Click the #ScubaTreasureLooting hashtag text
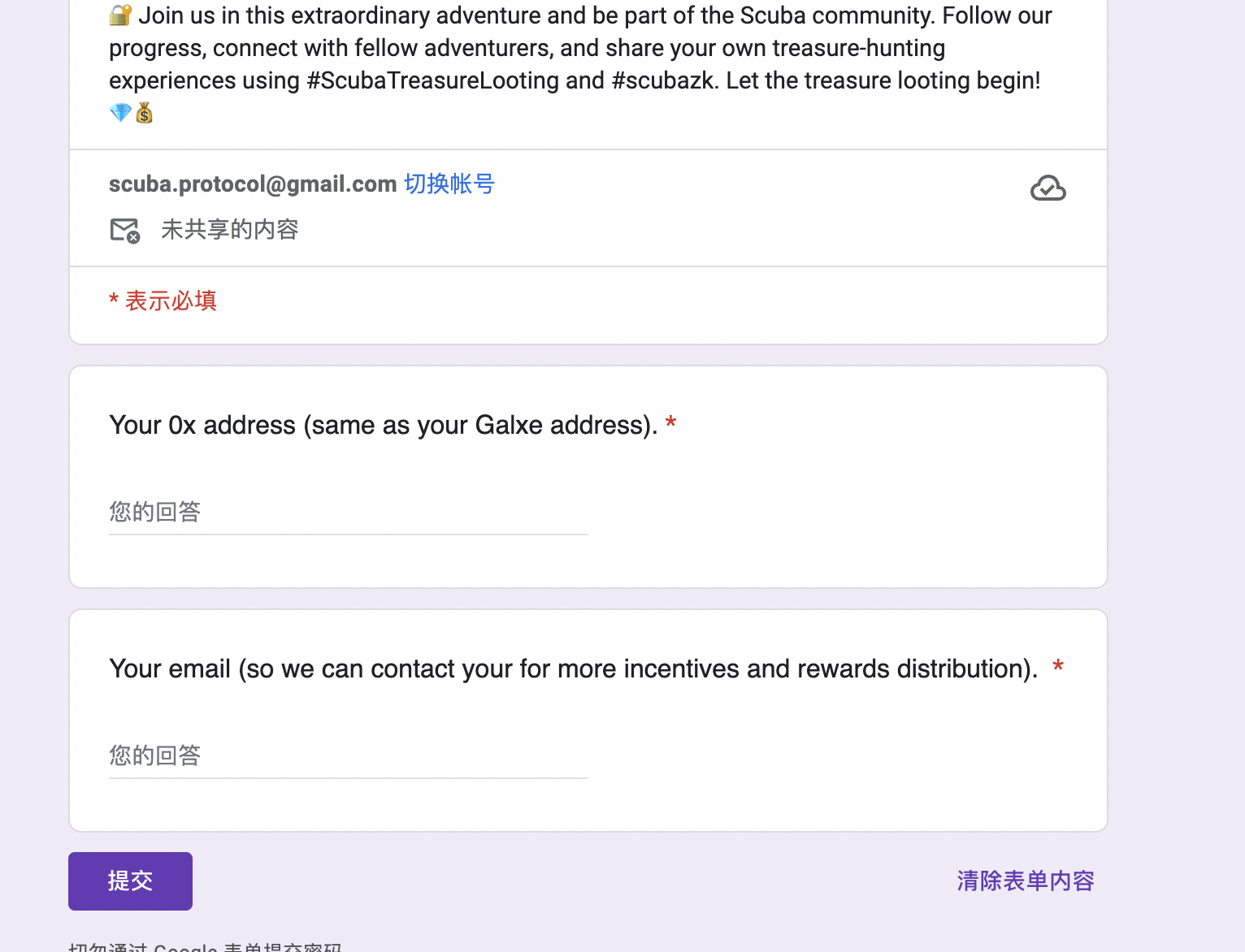Image resolution: width=1245 pixels, height=952 pixels. [433, 80]
